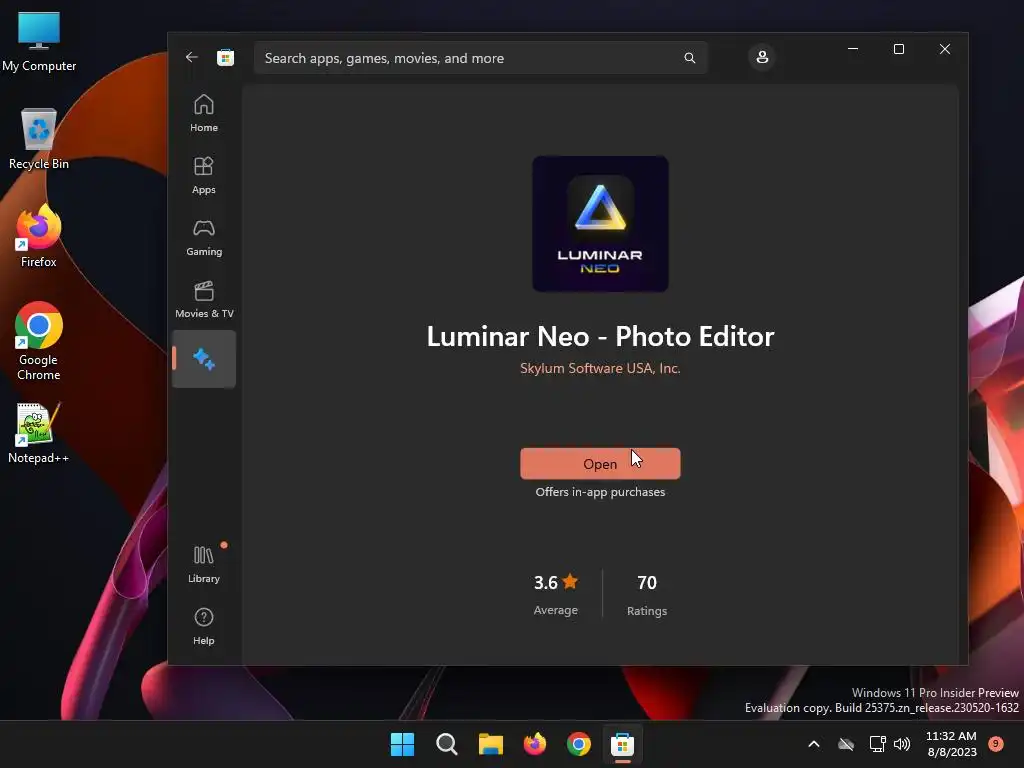Click the search apps input field
1024x768 pixels.
click(x=481, y=58)
